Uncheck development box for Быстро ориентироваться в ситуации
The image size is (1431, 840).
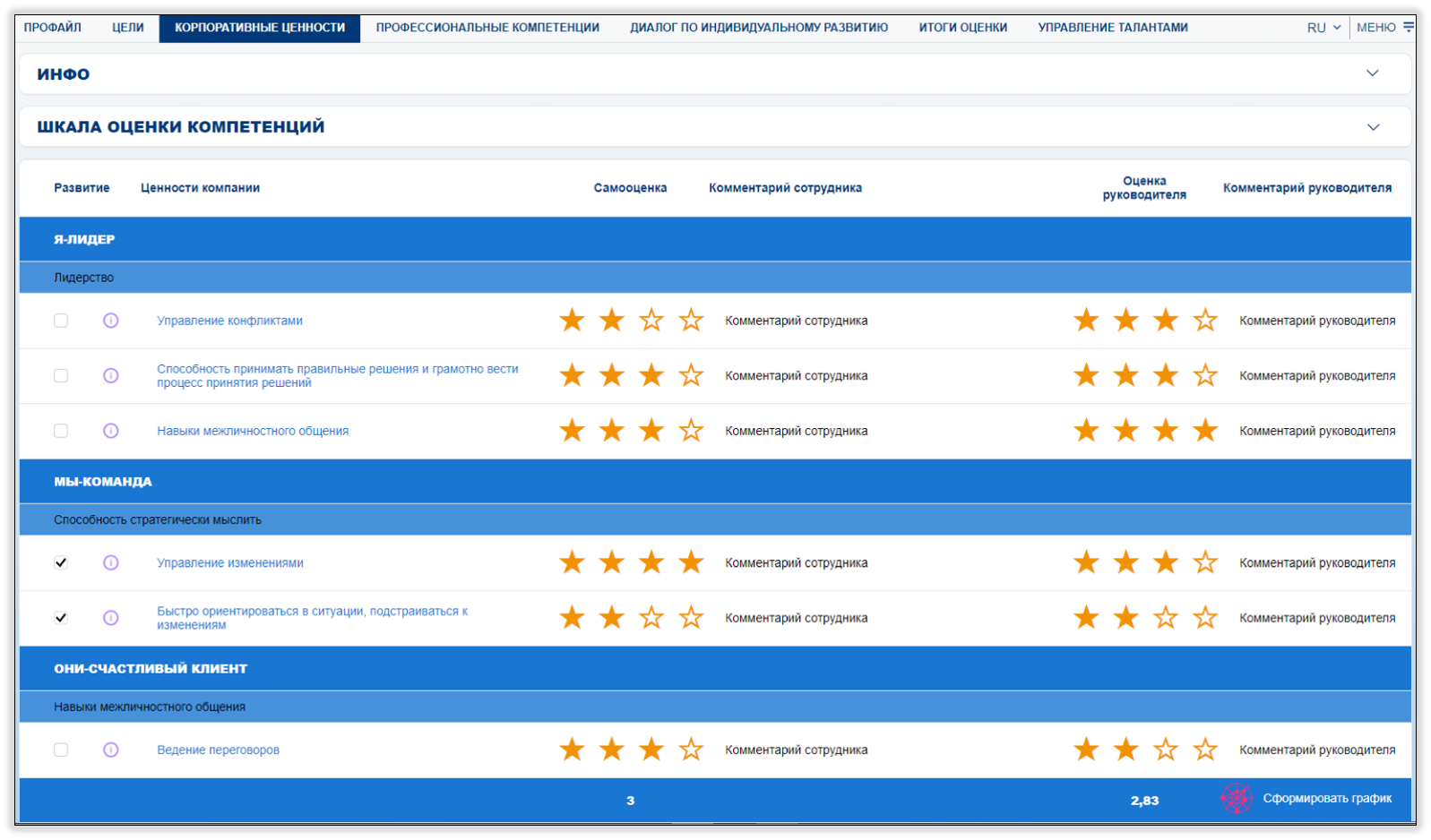click(61, 618)
